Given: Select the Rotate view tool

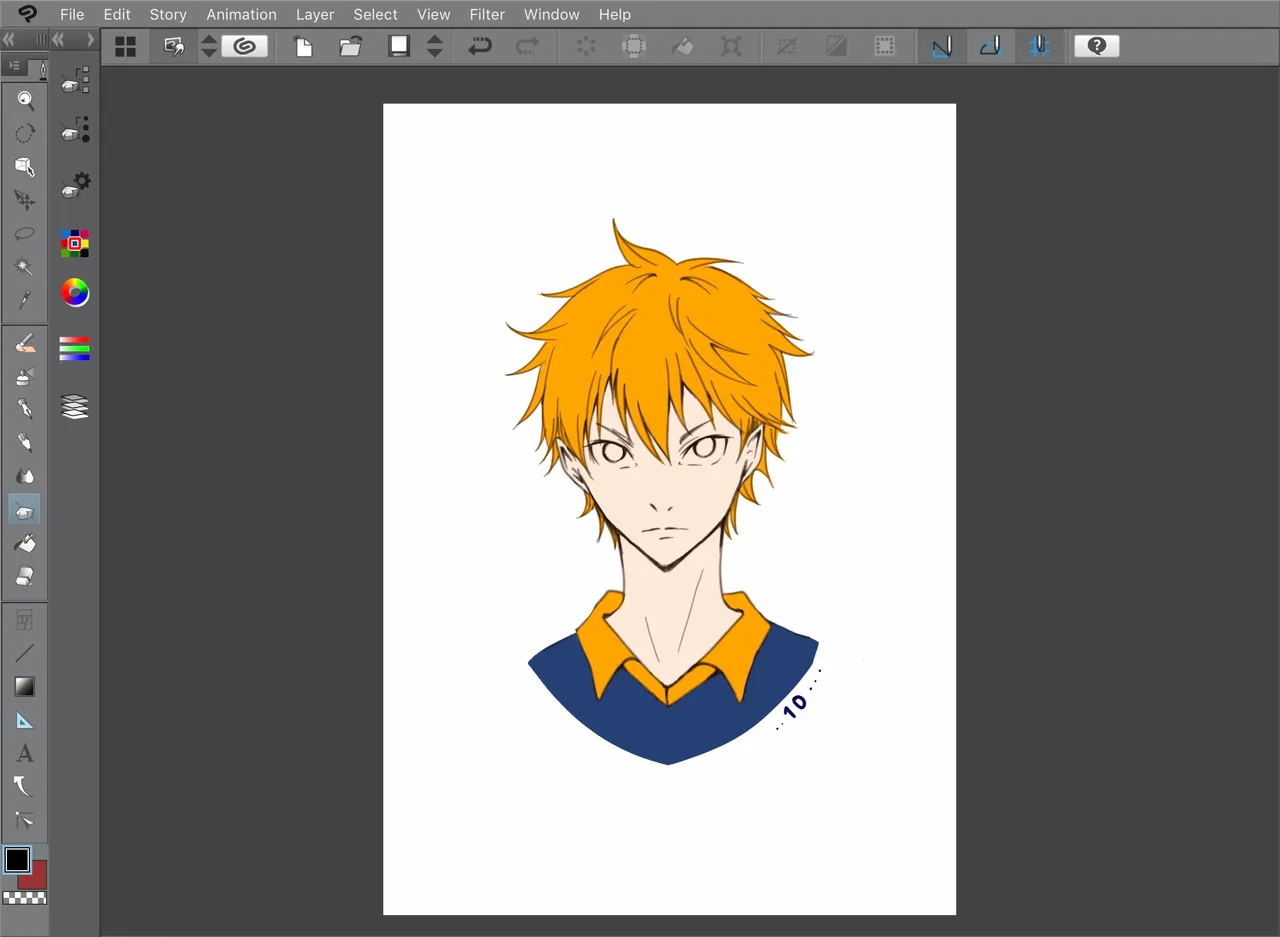Looking at the screenshot, I should click(25, 133).
